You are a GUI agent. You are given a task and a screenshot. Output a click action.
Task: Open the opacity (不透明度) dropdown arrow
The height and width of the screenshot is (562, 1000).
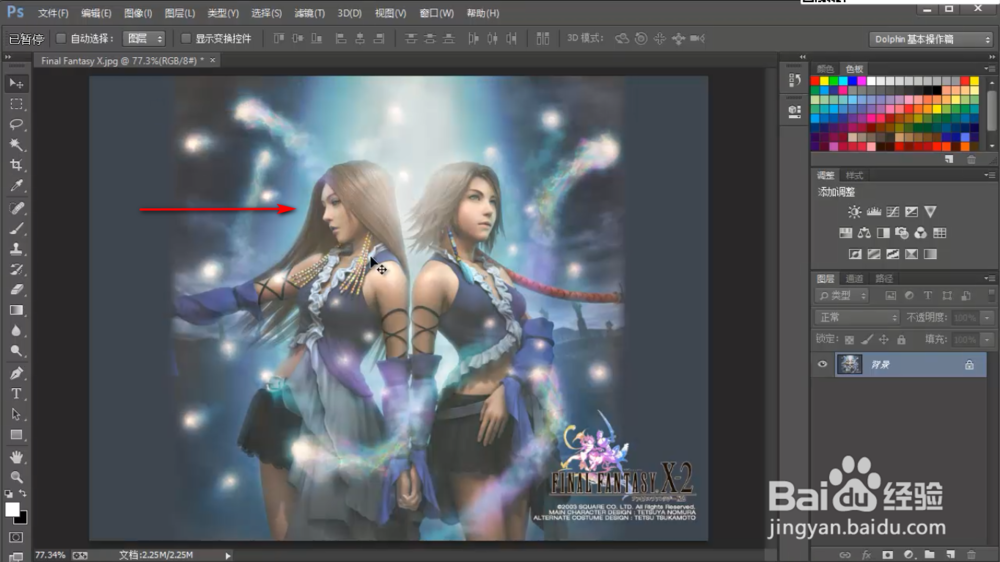[987, 317]
